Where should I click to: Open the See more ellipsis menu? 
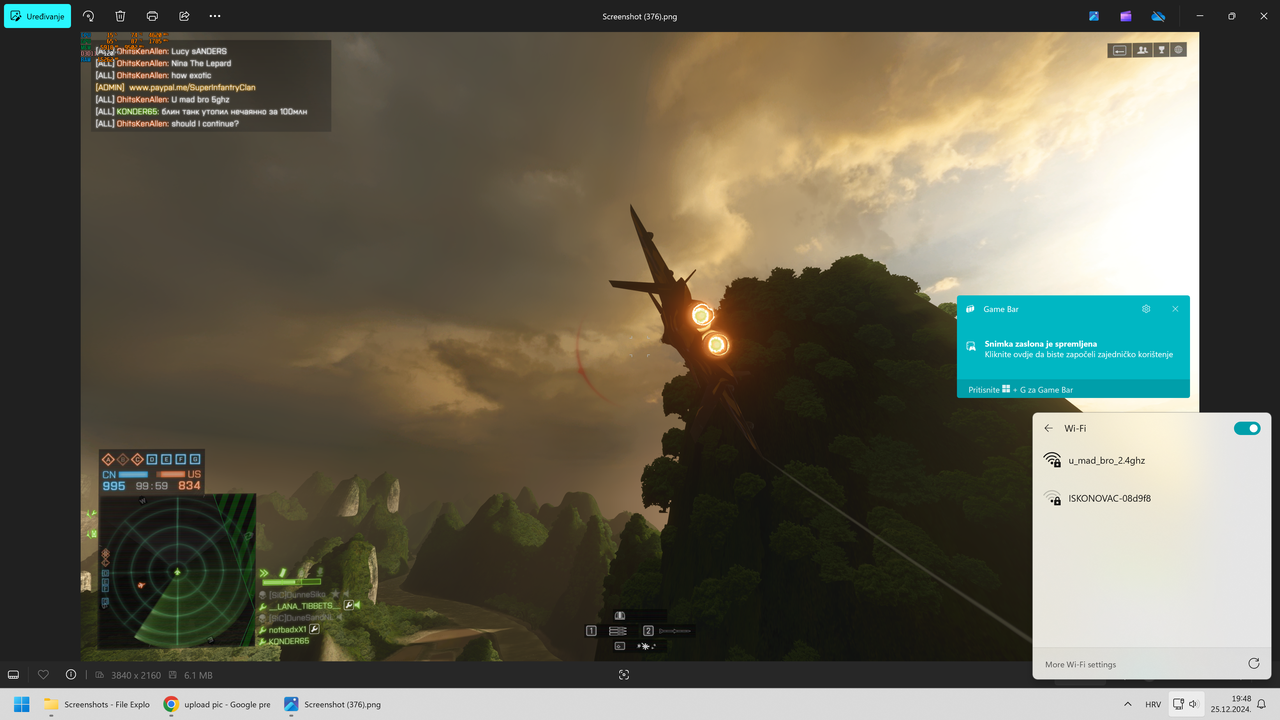(213, 16)
